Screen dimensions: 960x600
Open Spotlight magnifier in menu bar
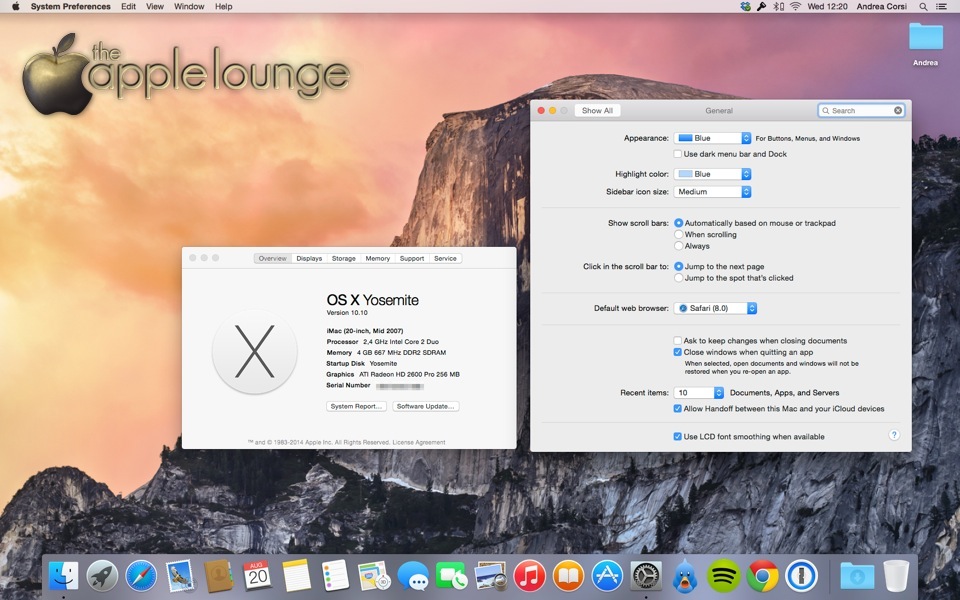tap(923, 6)
